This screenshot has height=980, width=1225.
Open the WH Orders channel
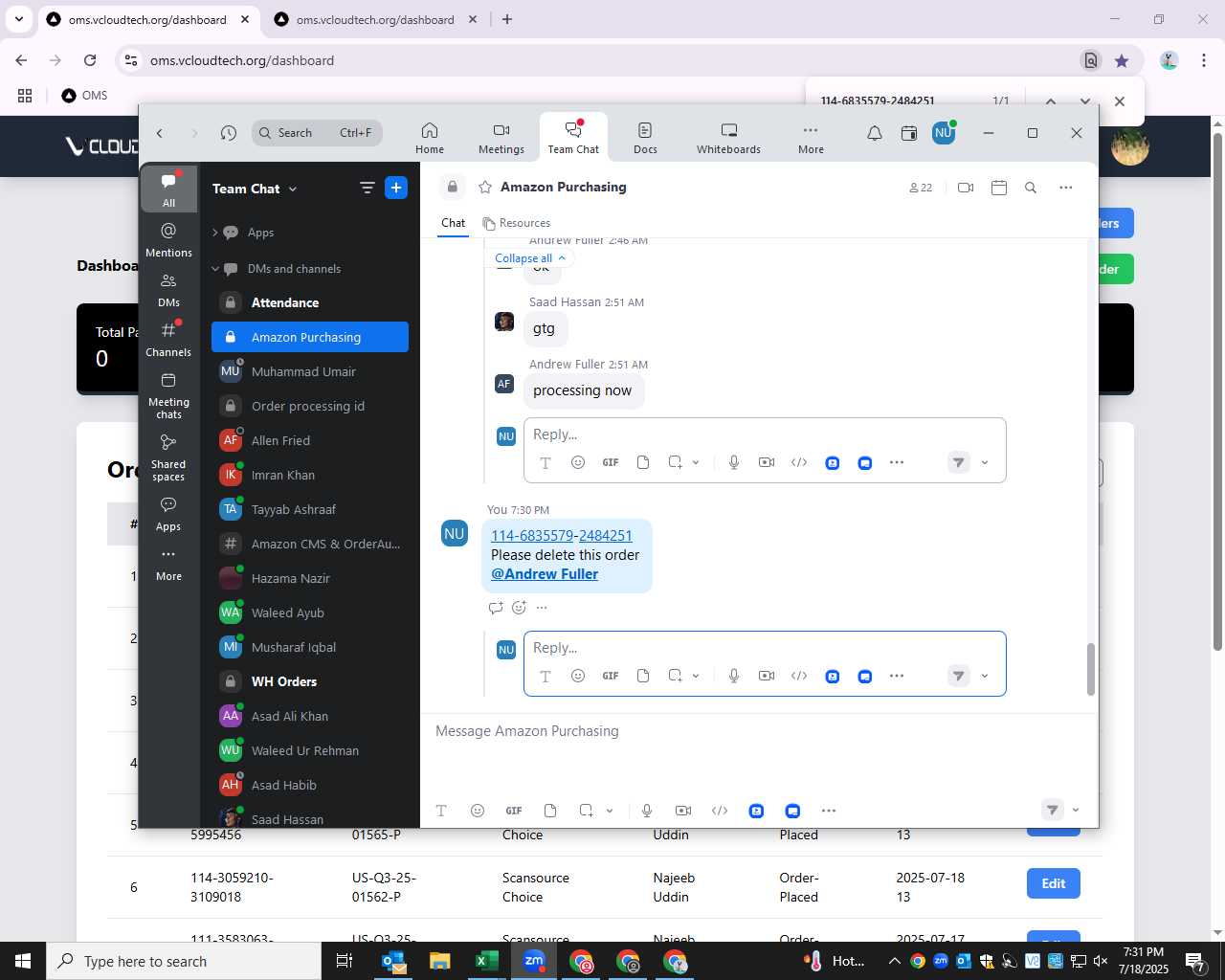310,681
